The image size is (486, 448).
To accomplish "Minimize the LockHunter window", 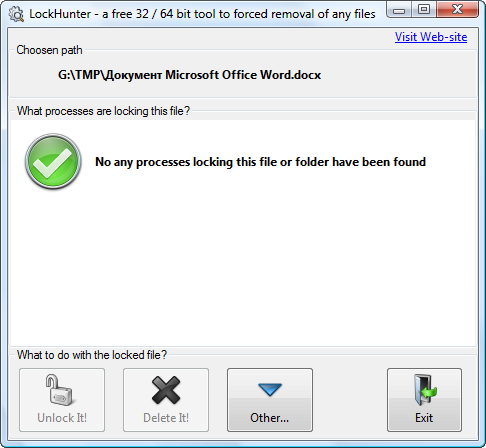I will click(x=399, y=10).
